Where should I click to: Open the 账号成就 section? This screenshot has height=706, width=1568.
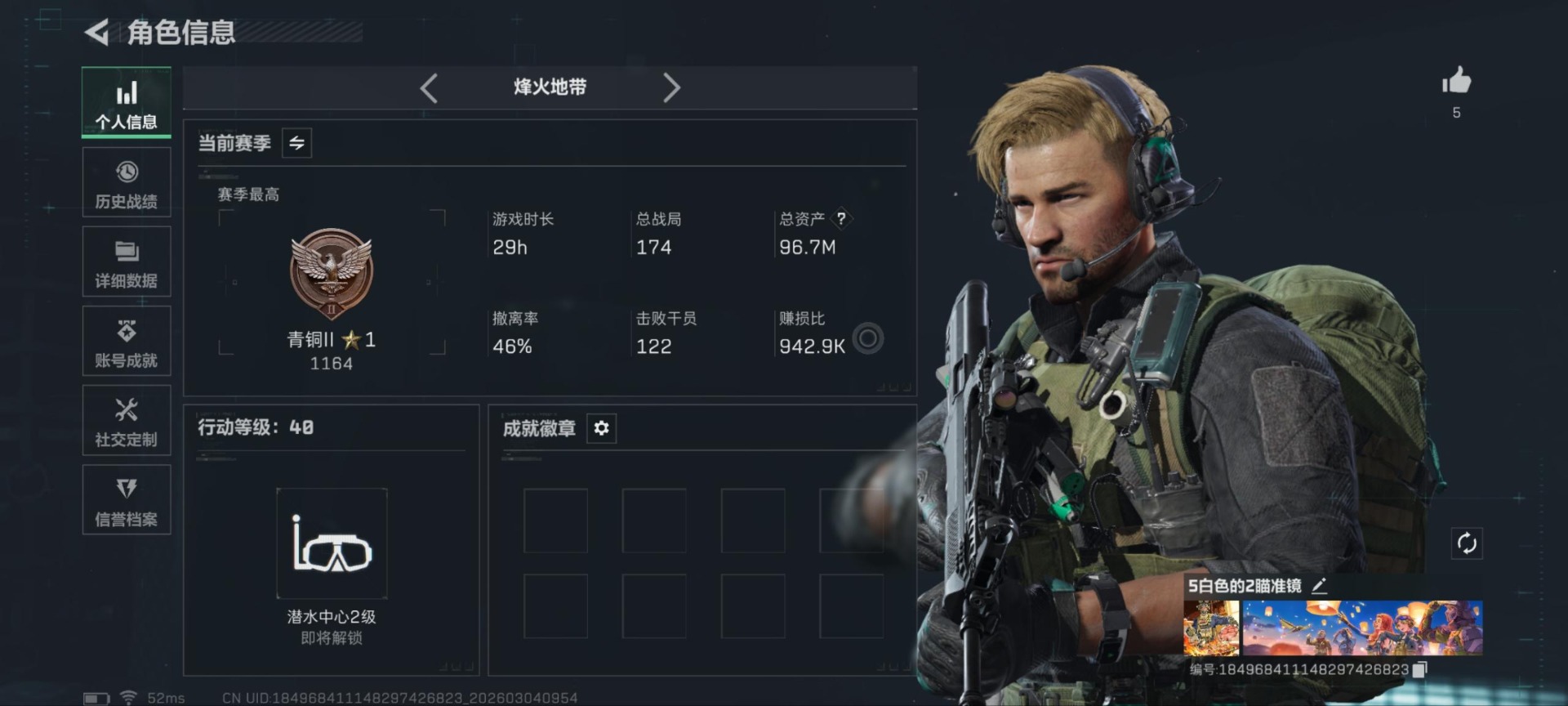point(127,341)
